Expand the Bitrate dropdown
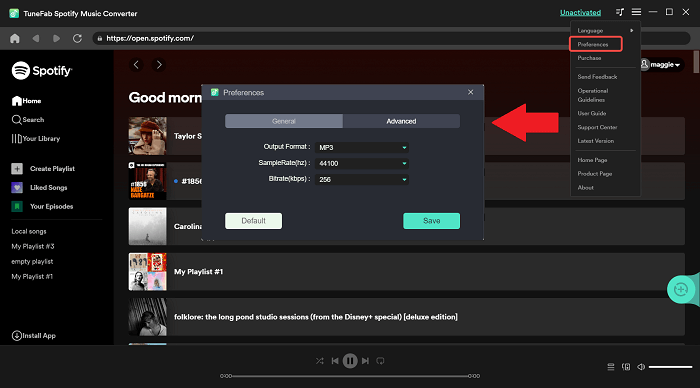 (x=362, y=179)
